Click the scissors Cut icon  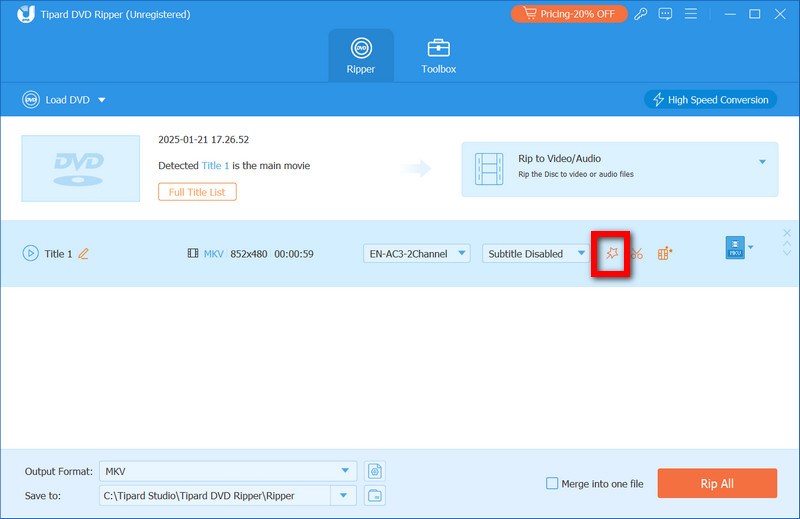click(637, 254)
